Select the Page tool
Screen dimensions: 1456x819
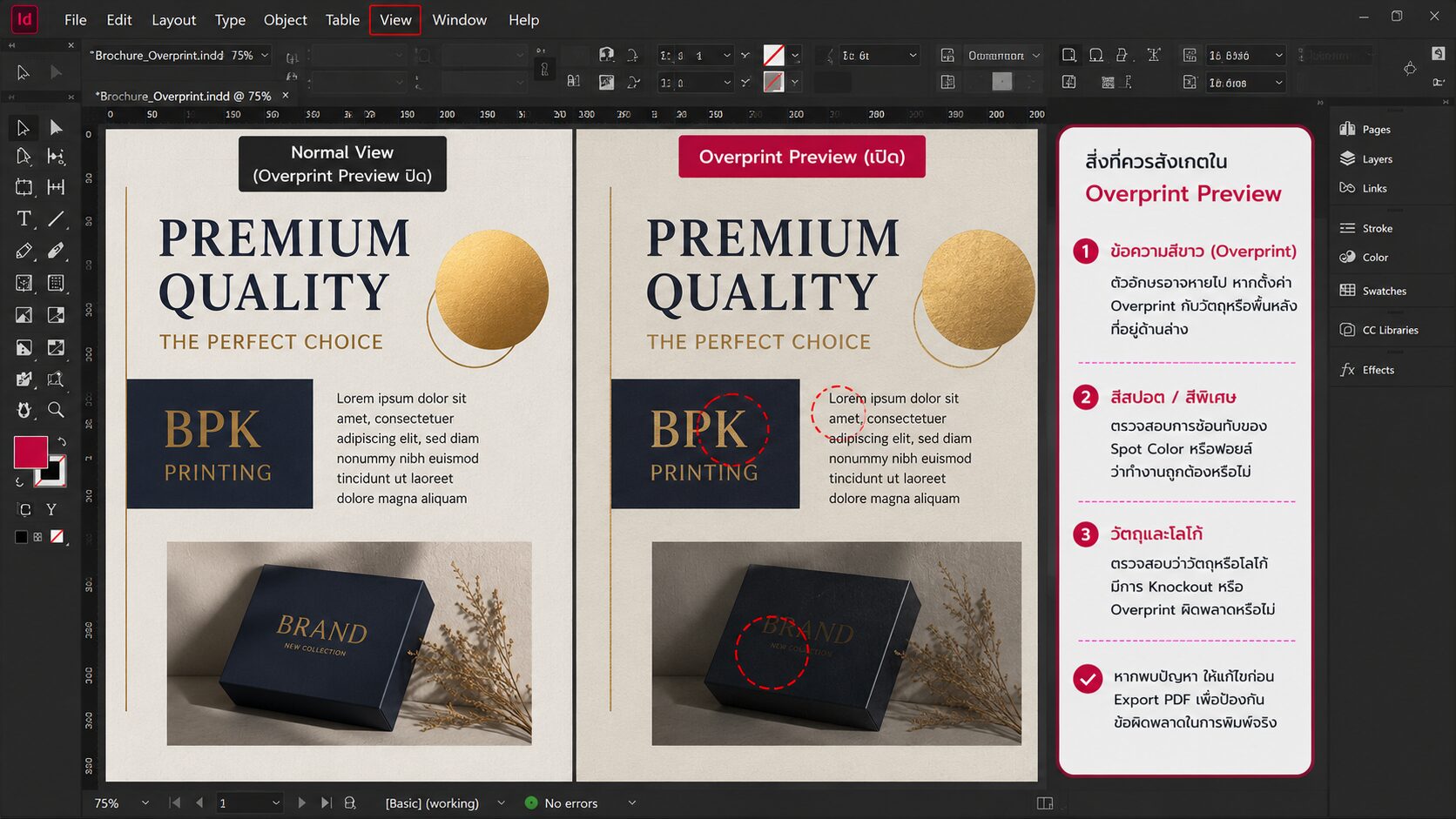[24, 157]
